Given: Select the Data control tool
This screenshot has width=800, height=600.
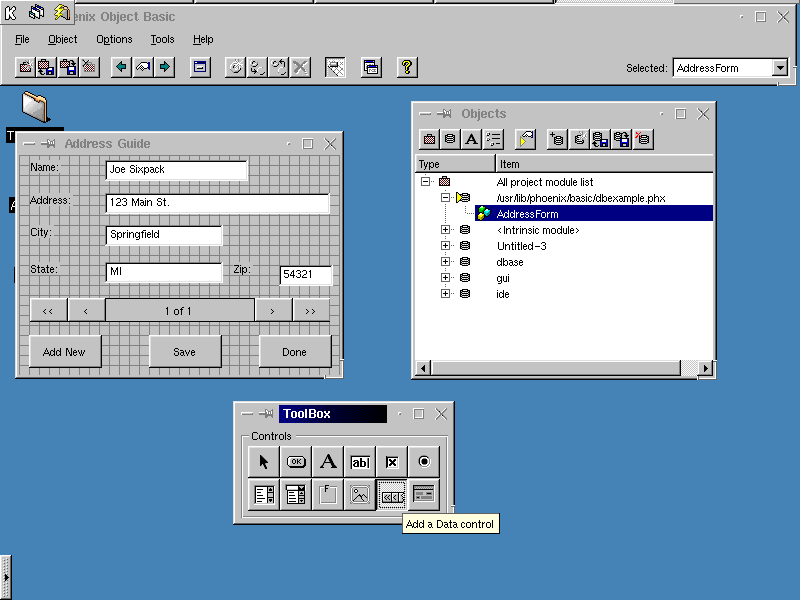Looking at the screenshot, I should (392, 494).
